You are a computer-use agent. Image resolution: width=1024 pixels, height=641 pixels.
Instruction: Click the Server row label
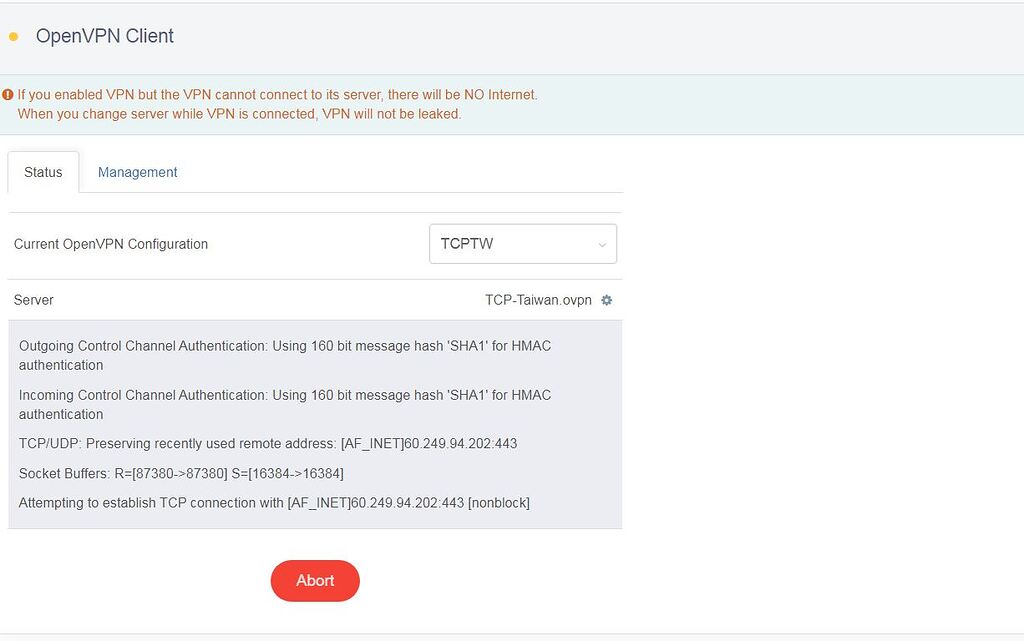[33, 300]
